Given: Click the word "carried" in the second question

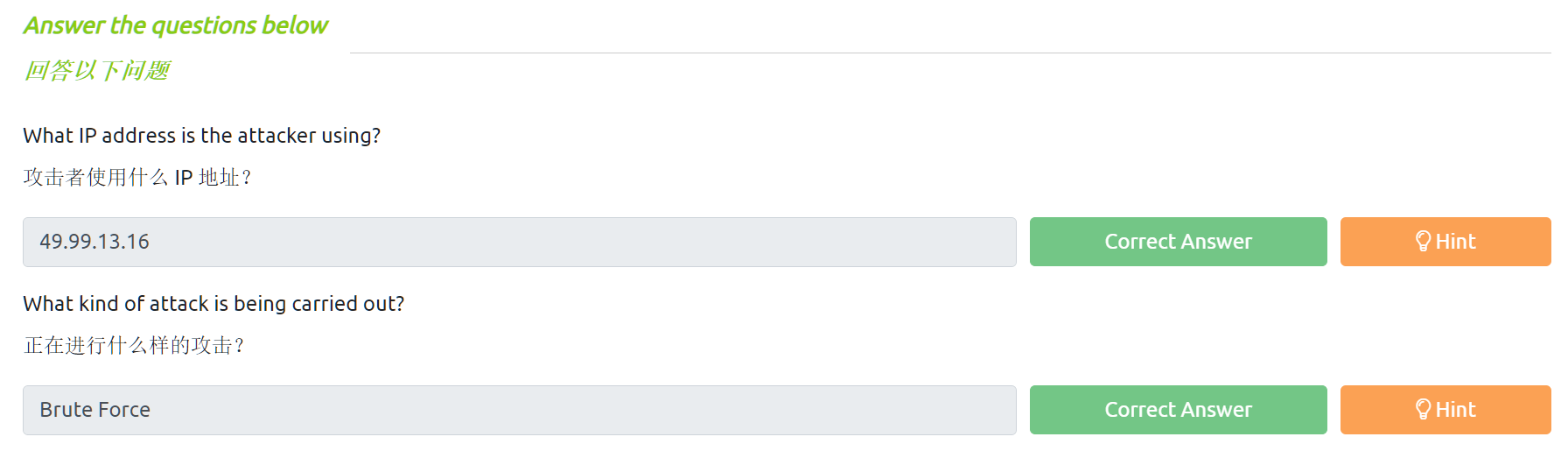Looking at the screenshot, I should tap(324, 304).
